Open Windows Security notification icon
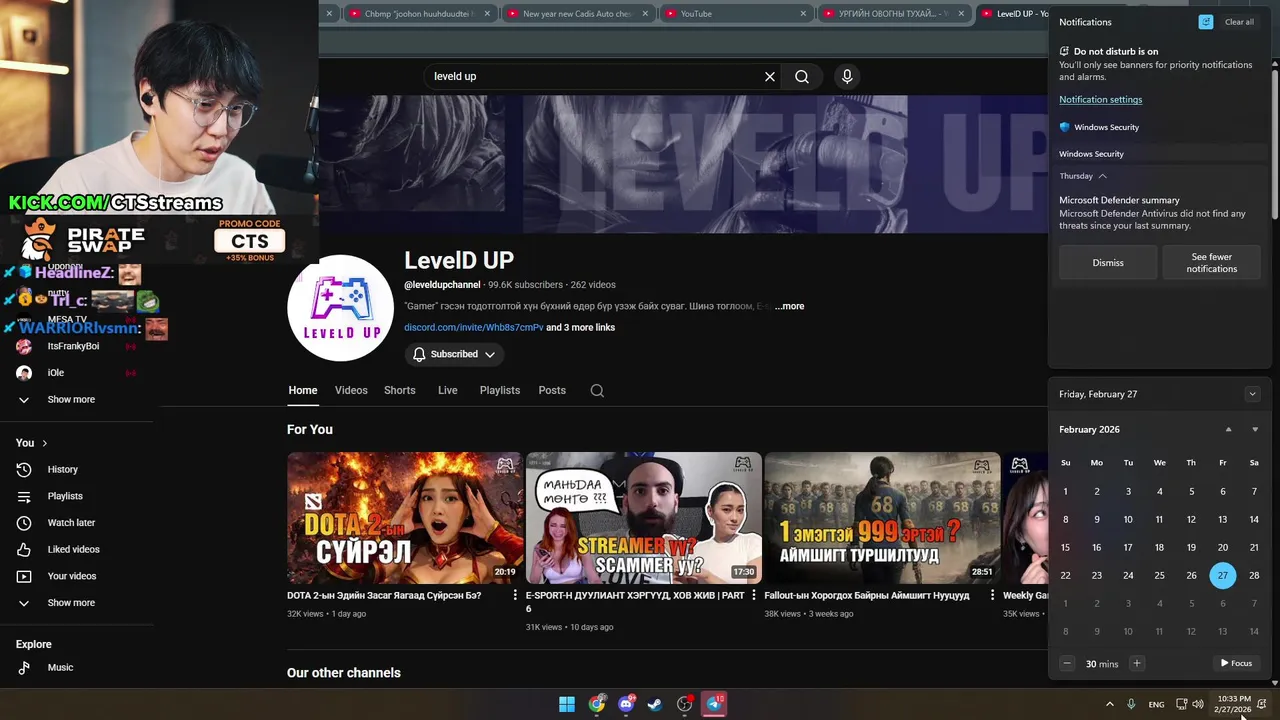The width and height of the screenshot is (1280, 720). coord(1065,127)
